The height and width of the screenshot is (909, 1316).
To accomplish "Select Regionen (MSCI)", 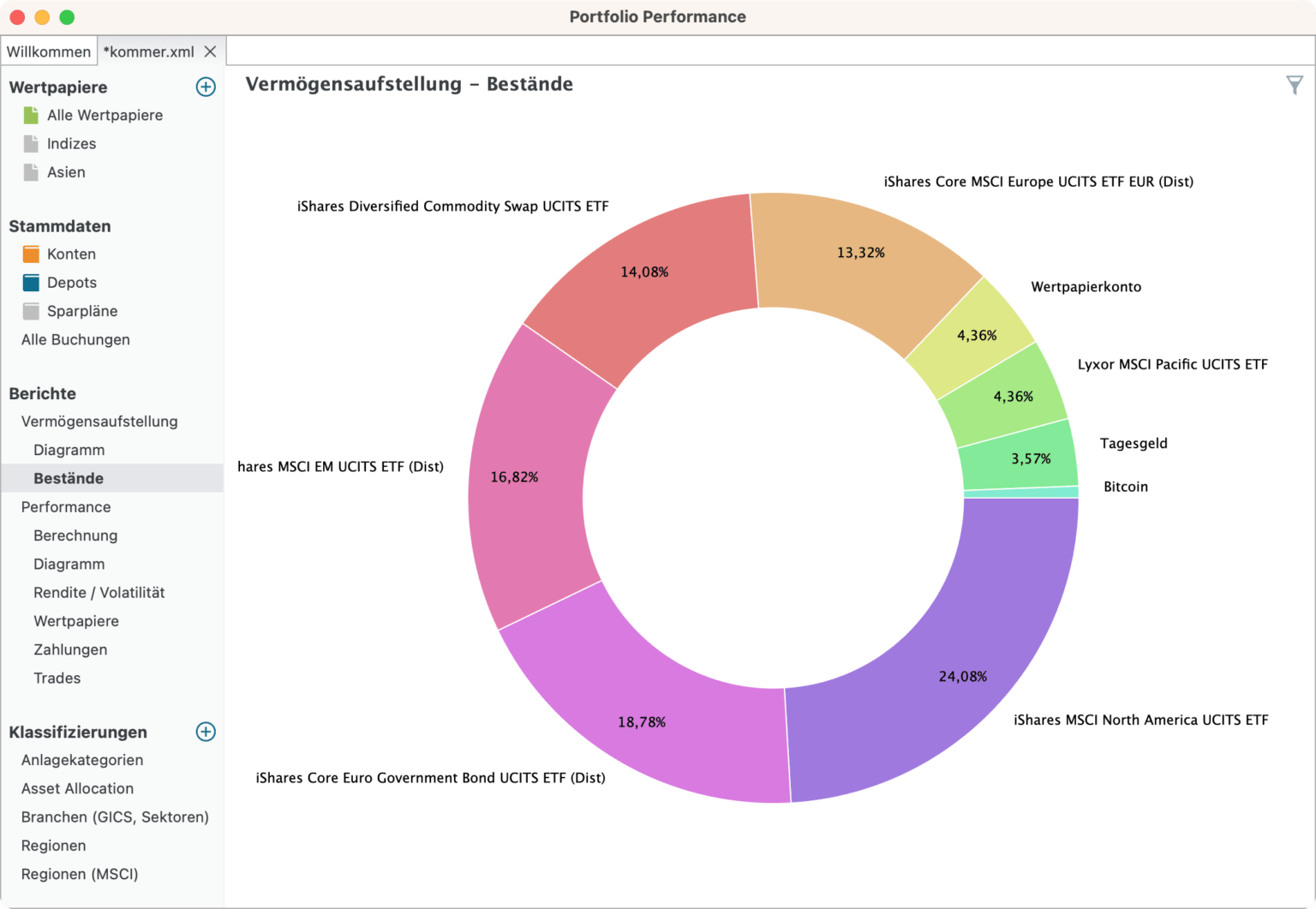I will [x=80, y=874].
